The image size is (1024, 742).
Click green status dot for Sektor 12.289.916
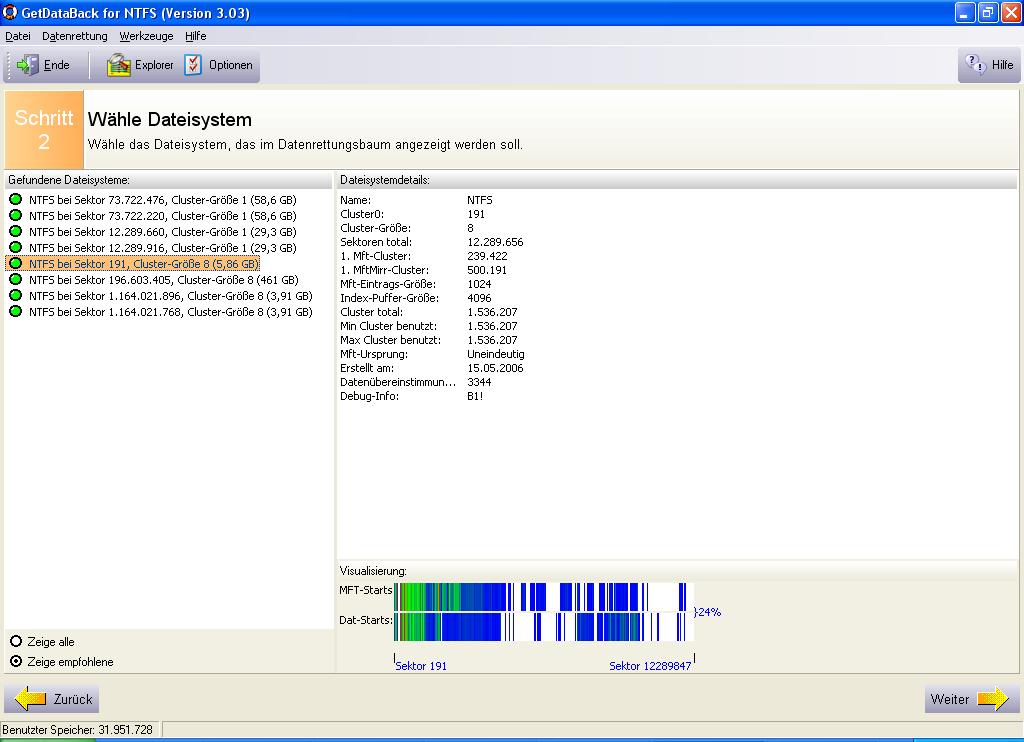(16, 248)
